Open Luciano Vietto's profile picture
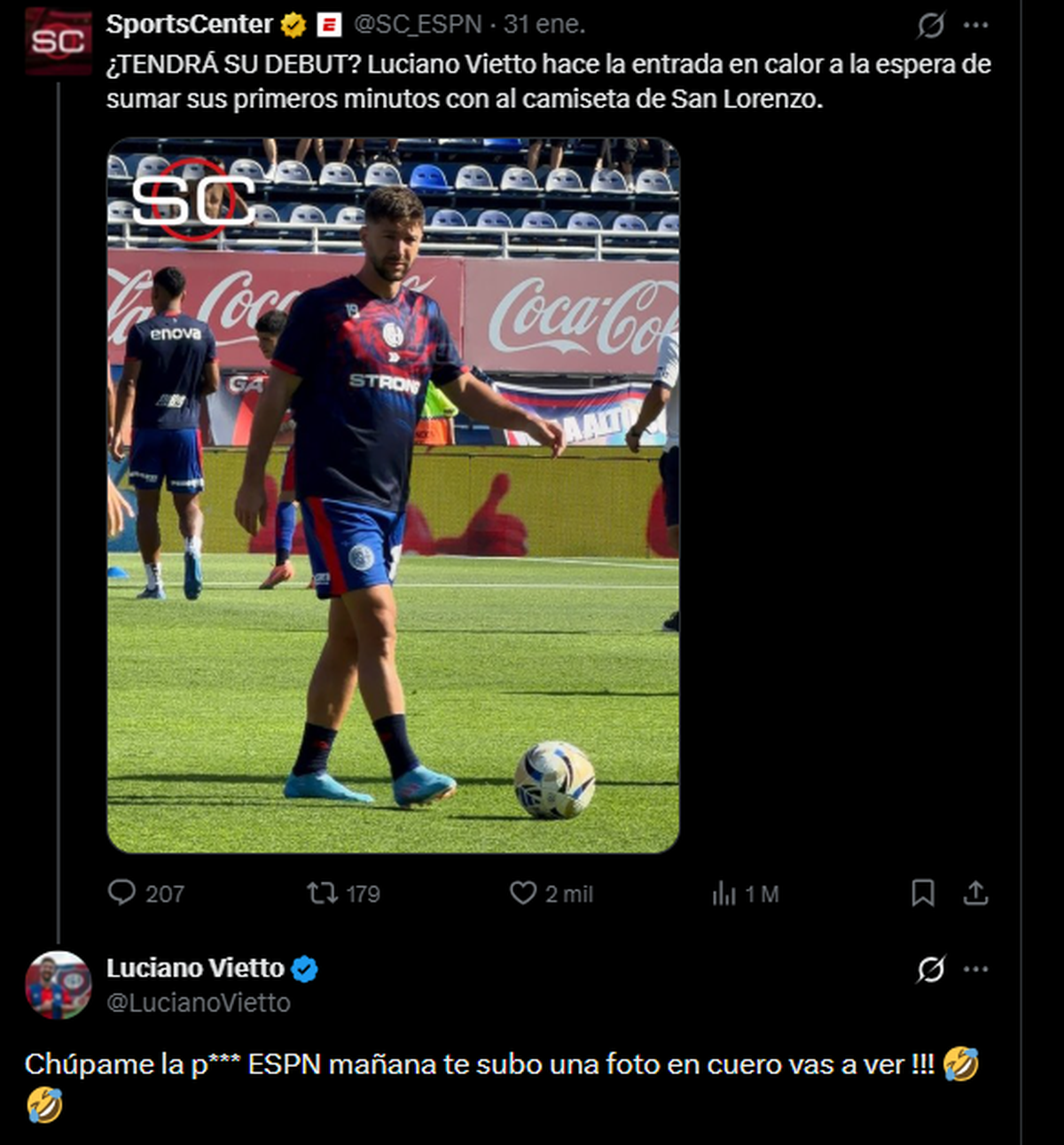Screen dimensions: 1064x1145 (x=58, y=984)
